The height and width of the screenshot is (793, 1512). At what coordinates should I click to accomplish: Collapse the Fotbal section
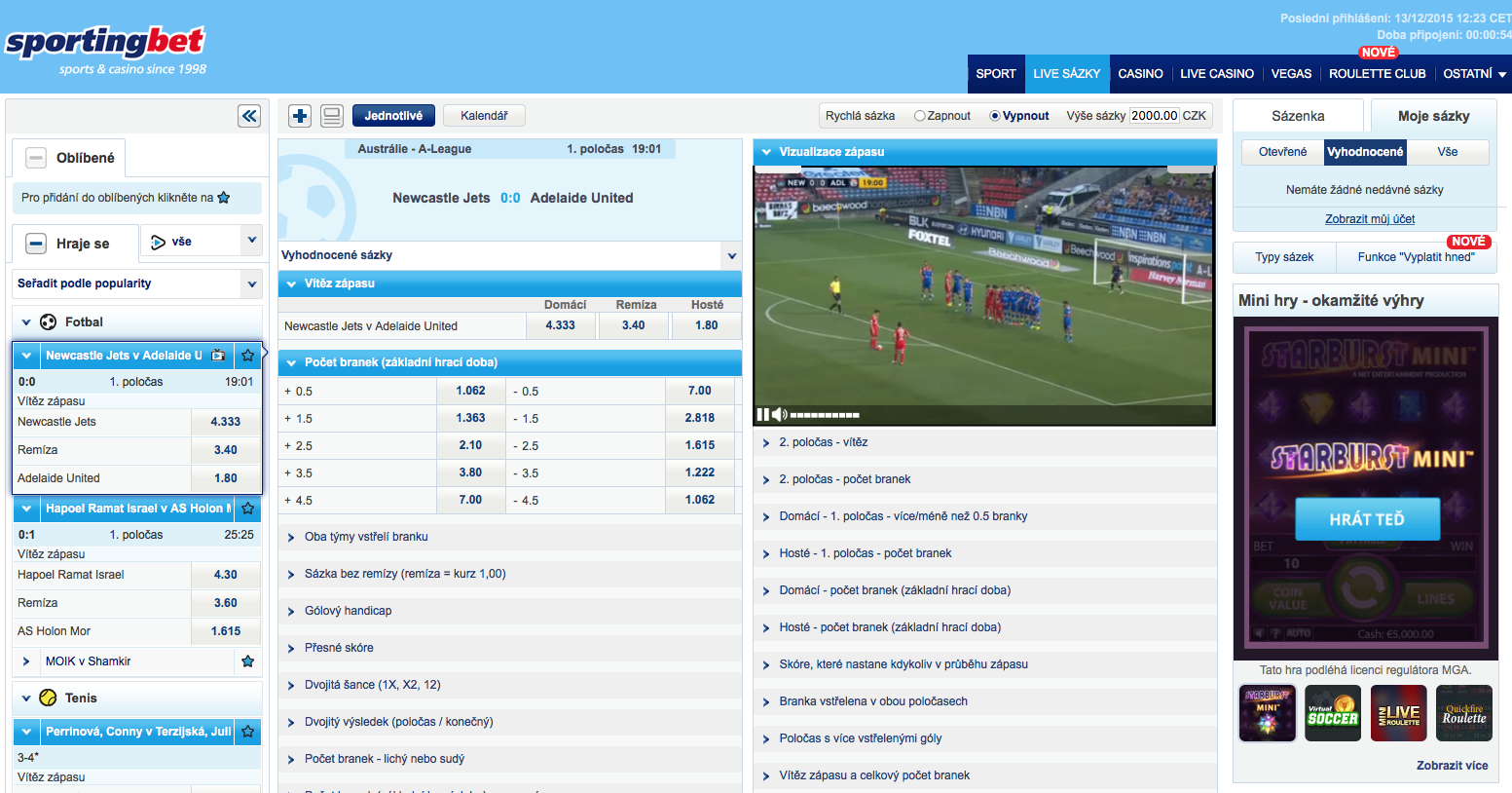click(x=26, y=322)
